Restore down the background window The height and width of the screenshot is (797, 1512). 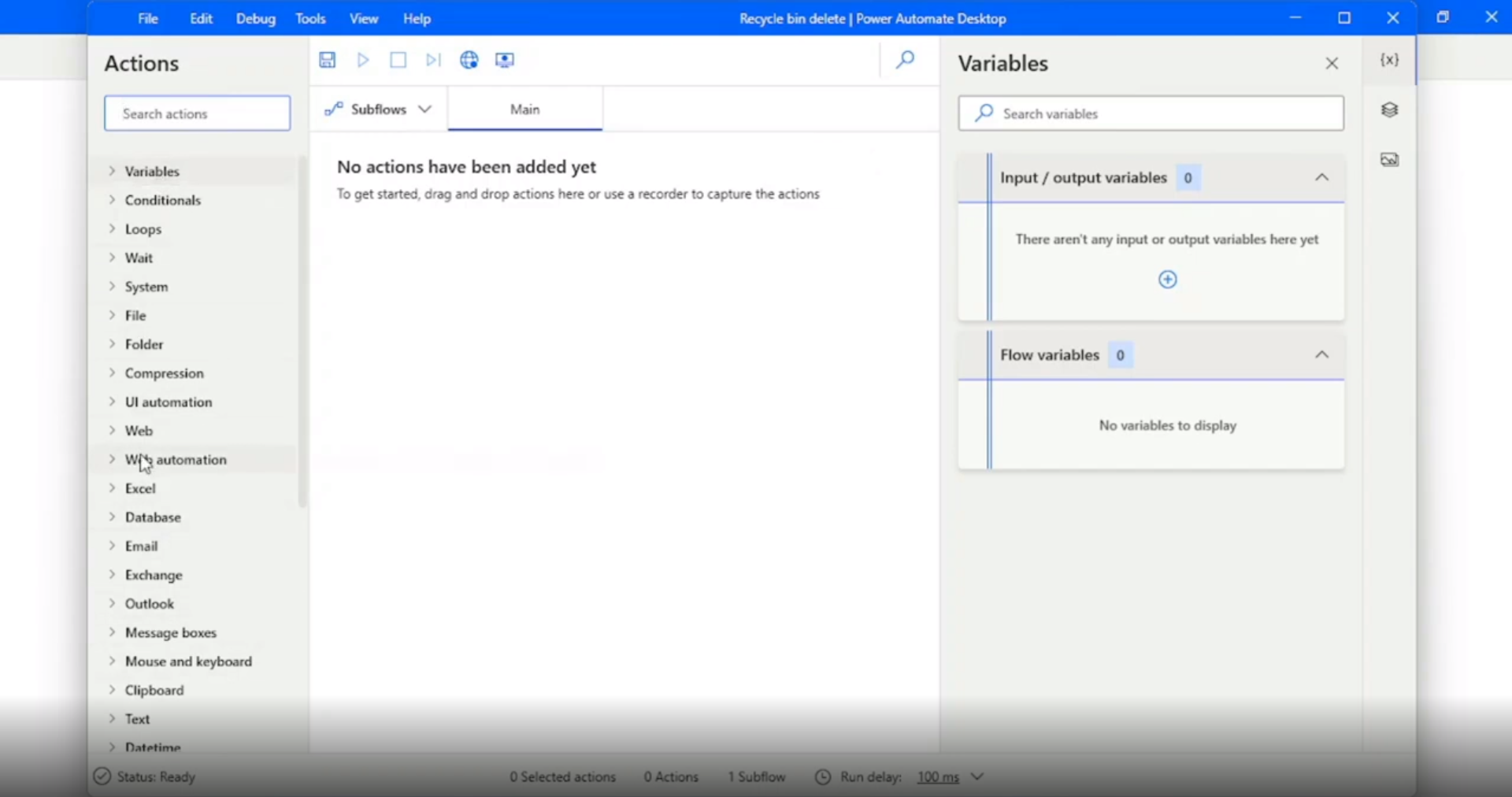[1443, 17]
